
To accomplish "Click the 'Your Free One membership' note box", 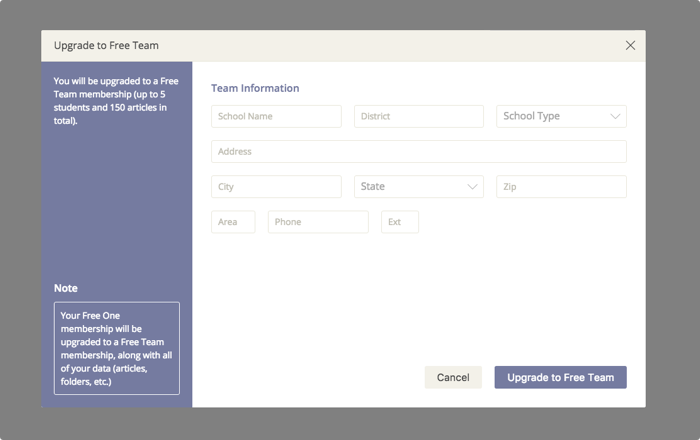I will point(117,348).
